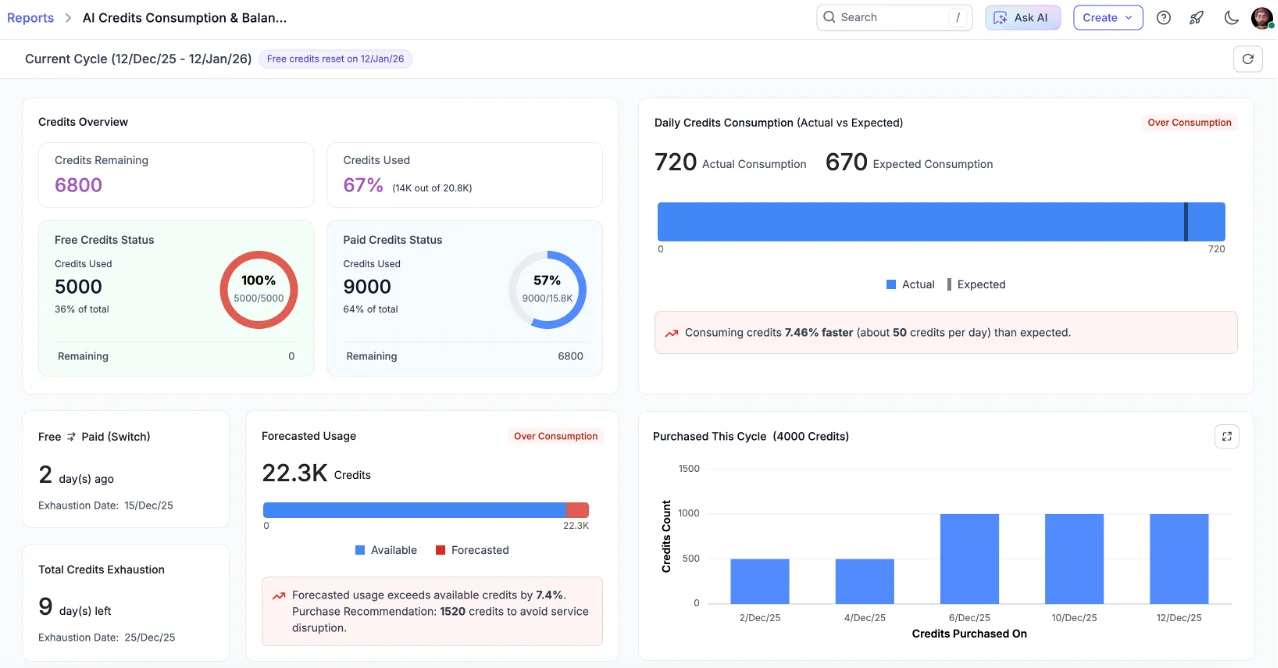Click the slash shortcut badge in search
Screen dimensions: 1278x668
point(957,17)
